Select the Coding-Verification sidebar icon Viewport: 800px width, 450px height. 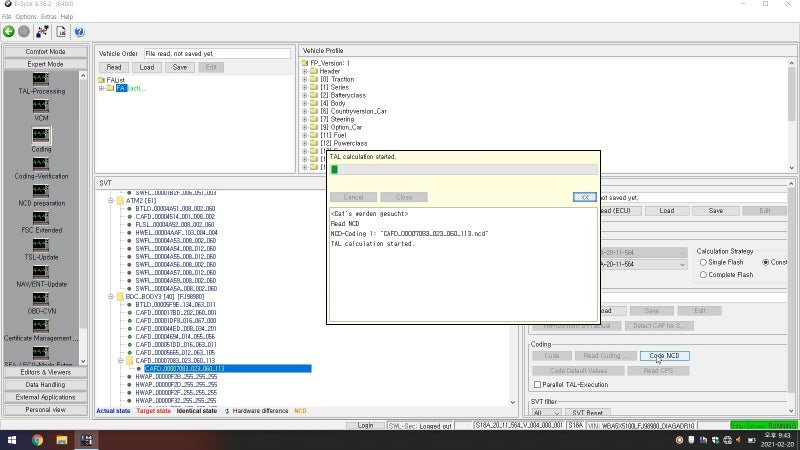(41, 164)
